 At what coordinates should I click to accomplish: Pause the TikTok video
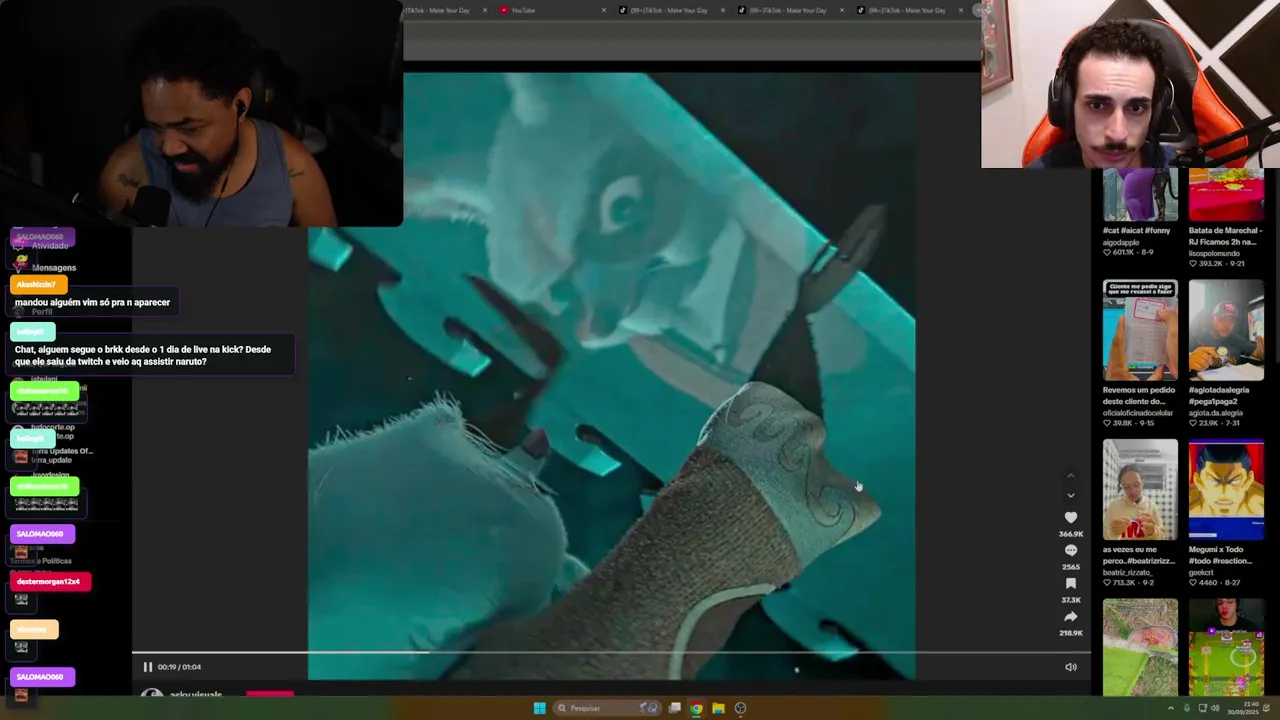(147, 667)
